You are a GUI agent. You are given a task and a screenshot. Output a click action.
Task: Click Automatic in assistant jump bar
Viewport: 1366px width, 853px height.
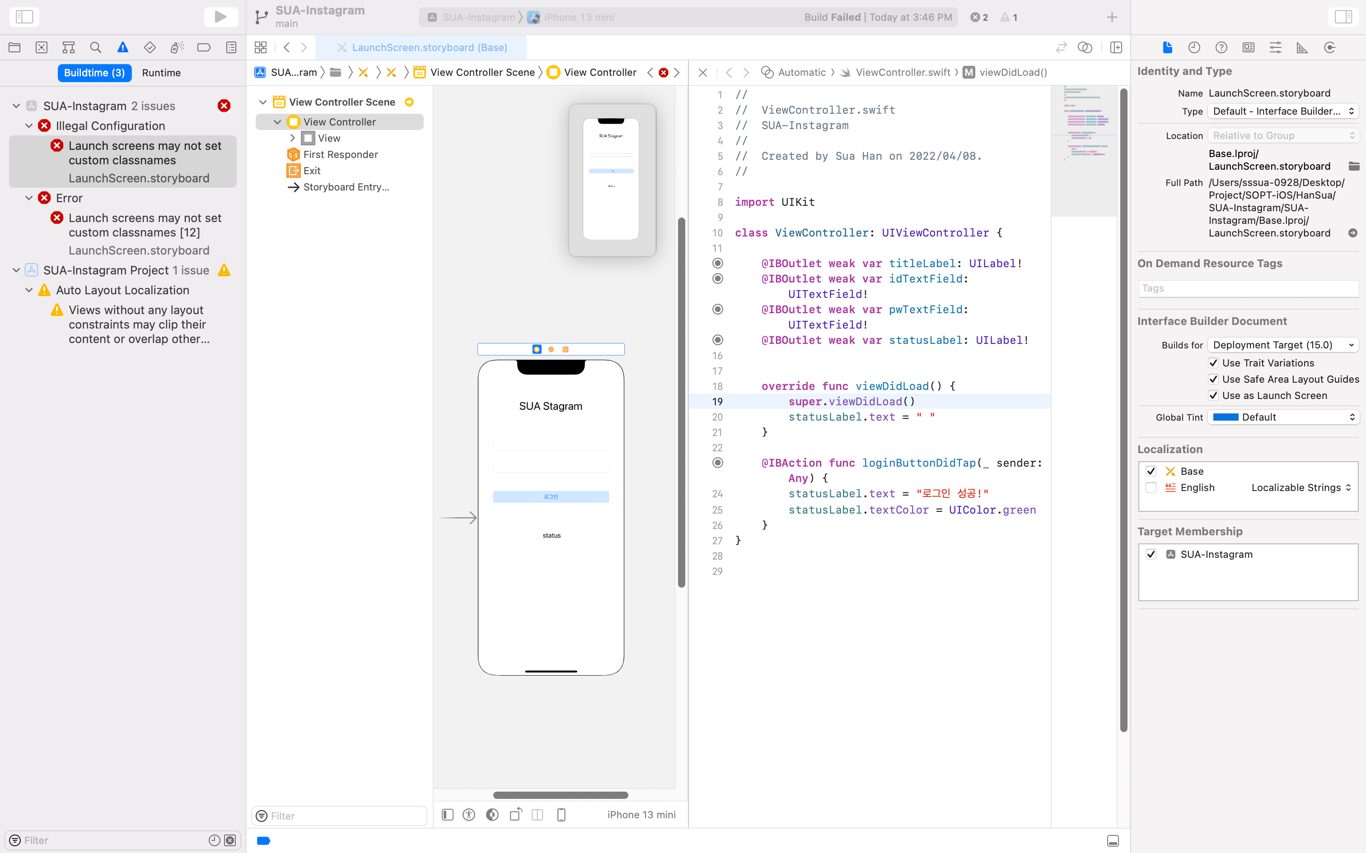click(794, 72)
